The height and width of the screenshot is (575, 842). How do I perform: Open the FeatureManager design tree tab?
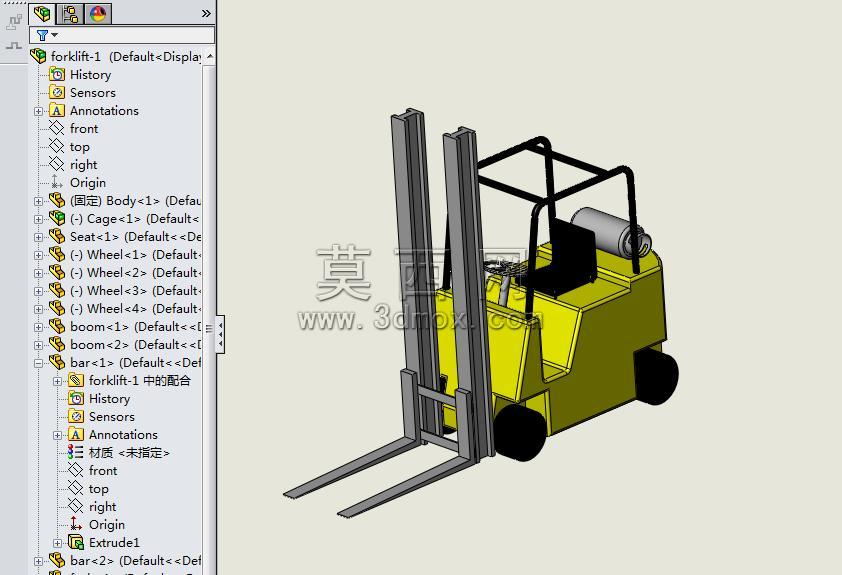tap(42, 13)
